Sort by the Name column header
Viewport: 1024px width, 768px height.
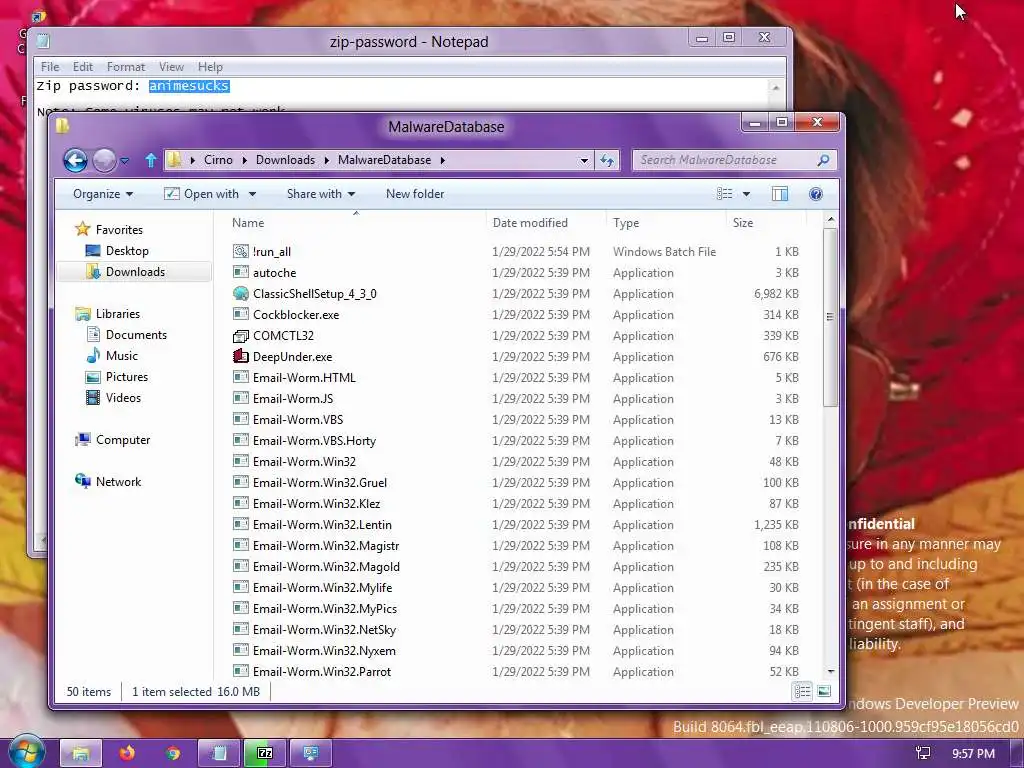point(248,223)
